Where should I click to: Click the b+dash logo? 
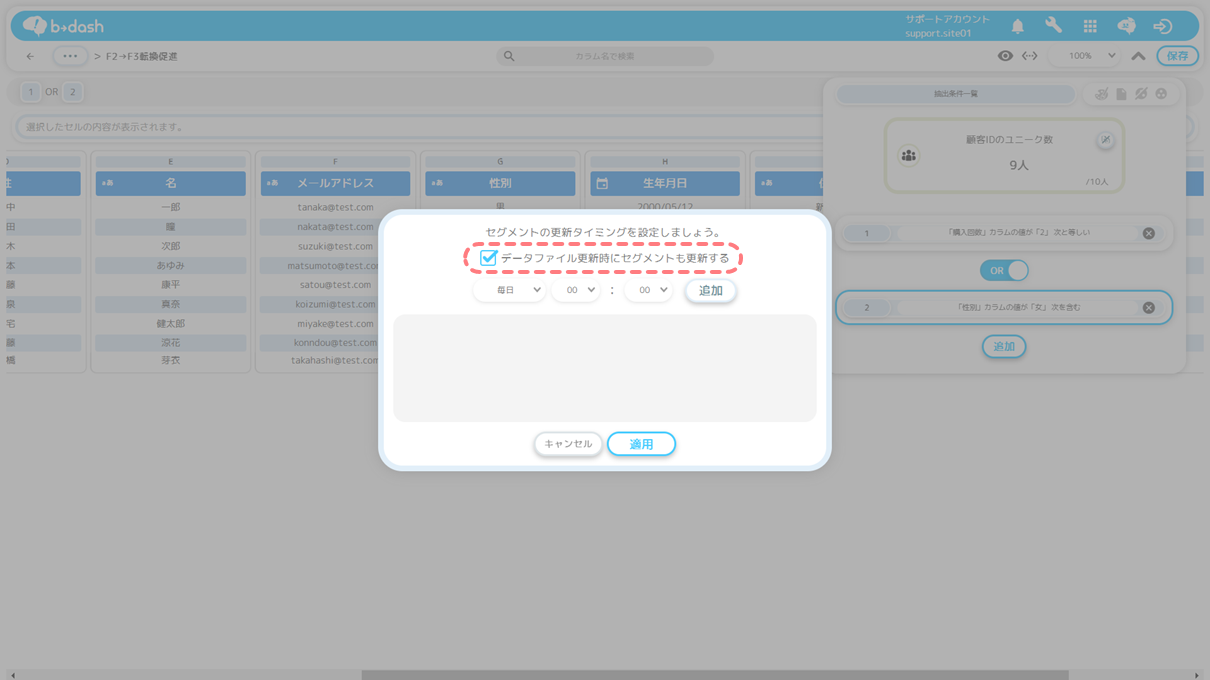tap(63, 26)
